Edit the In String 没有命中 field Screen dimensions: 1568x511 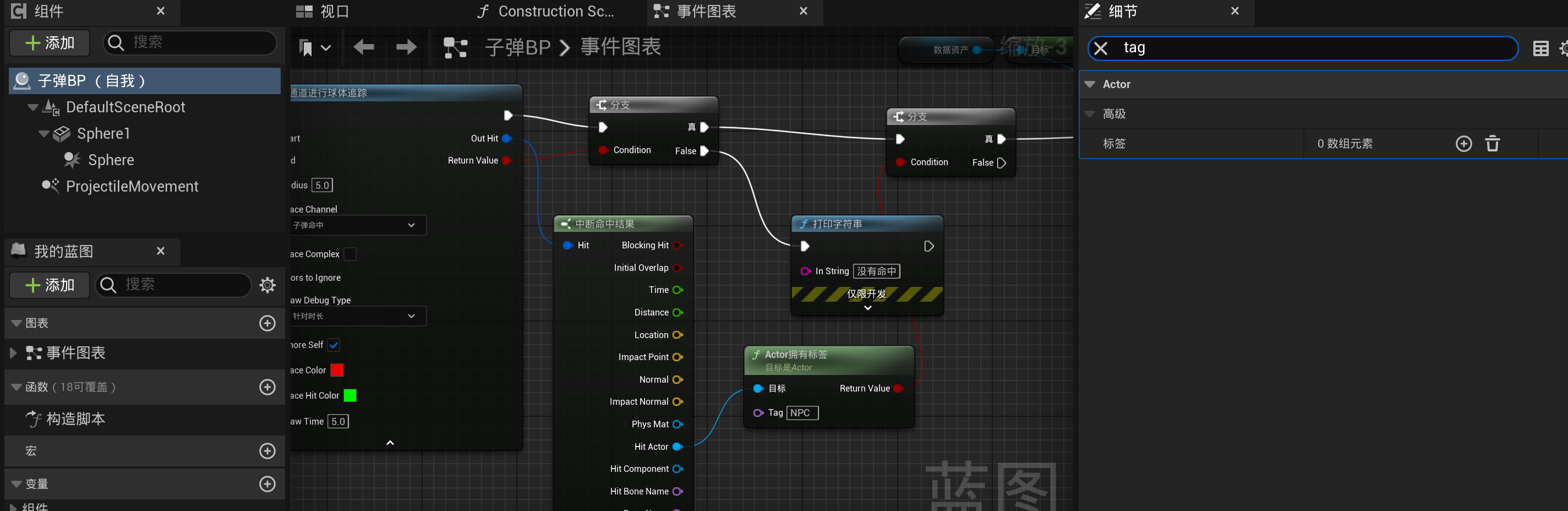877,271
